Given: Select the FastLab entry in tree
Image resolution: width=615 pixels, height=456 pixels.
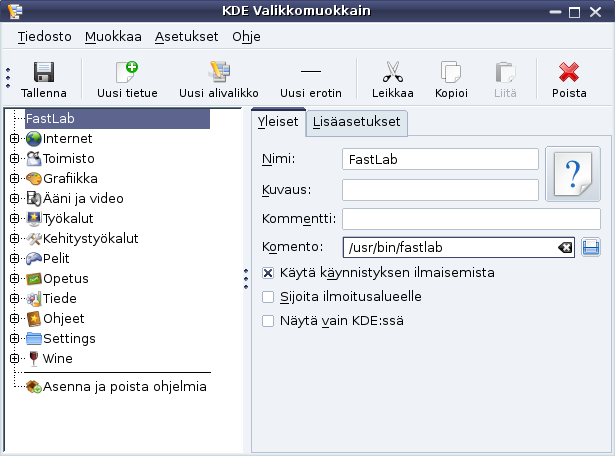Looking at the screenshot, I should click(117, 118).
